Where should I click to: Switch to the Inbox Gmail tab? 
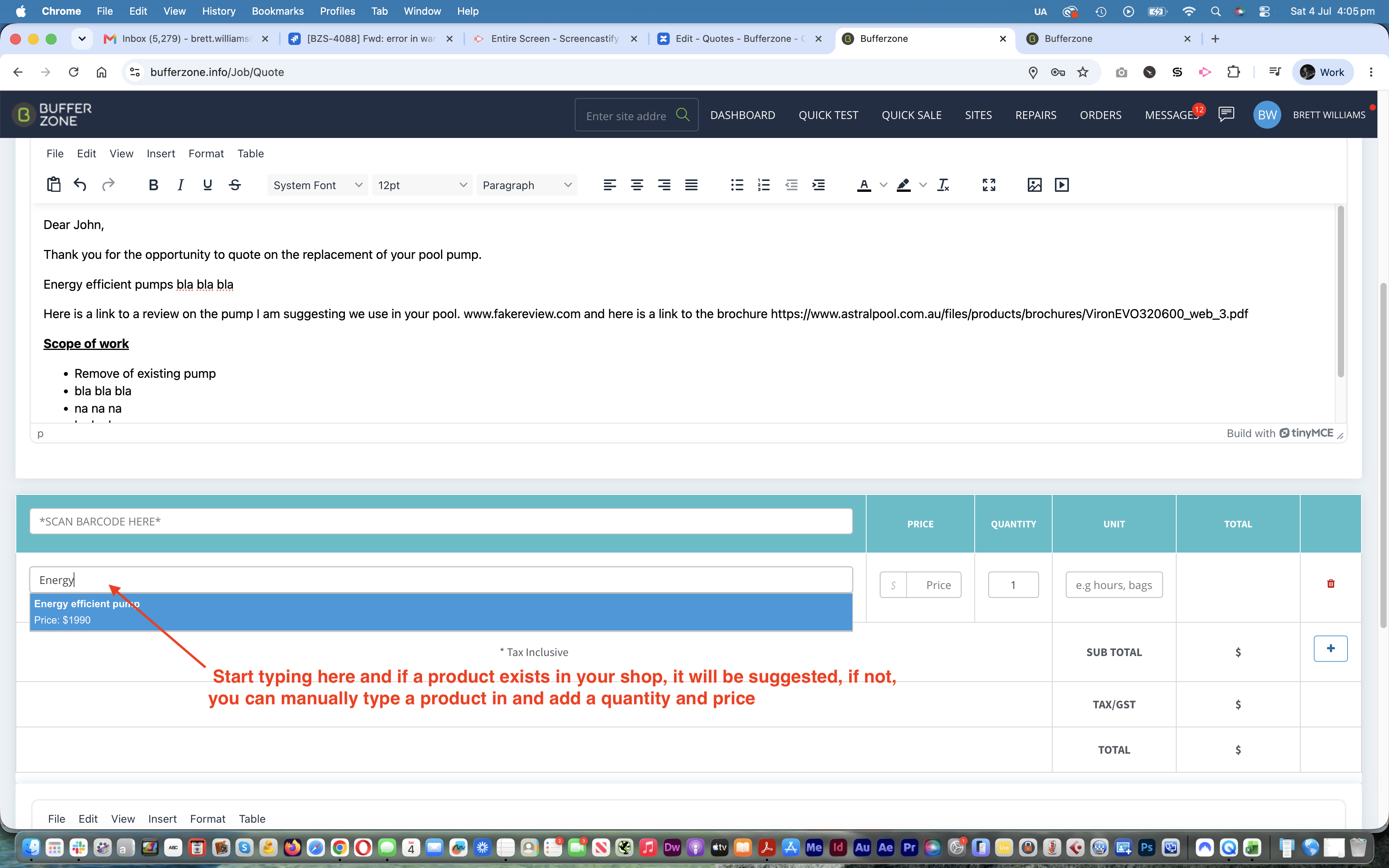pos(185,38)
